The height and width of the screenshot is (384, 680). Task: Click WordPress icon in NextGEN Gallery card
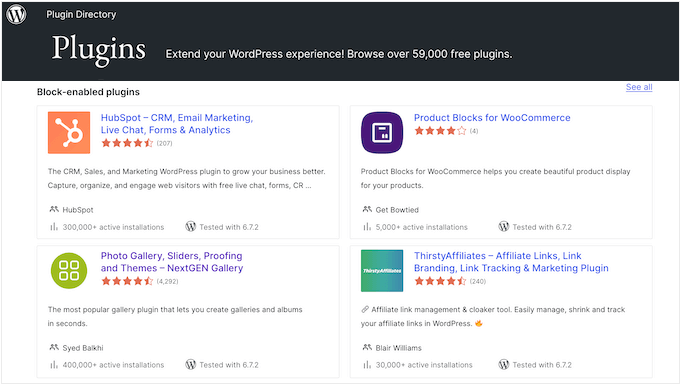[190, 364]
